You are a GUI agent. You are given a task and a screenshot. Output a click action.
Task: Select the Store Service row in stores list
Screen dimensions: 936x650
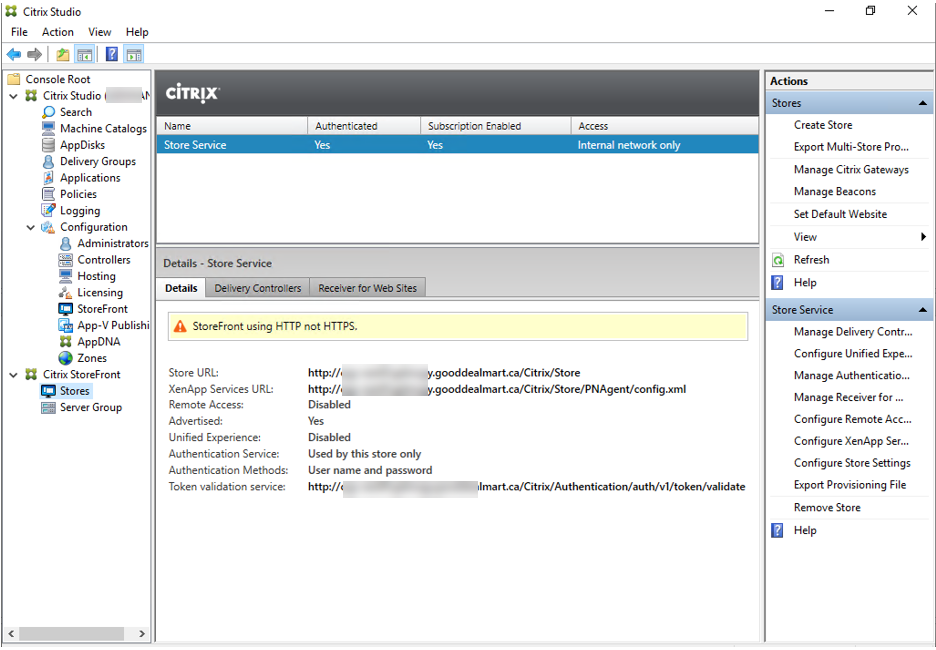point(457,145)
